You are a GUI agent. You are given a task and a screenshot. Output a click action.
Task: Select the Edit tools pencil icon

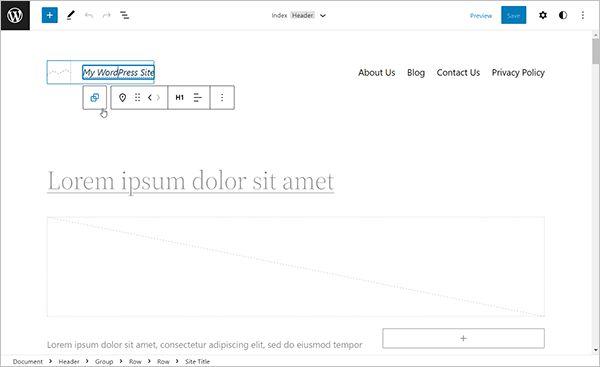pos(70,15)
